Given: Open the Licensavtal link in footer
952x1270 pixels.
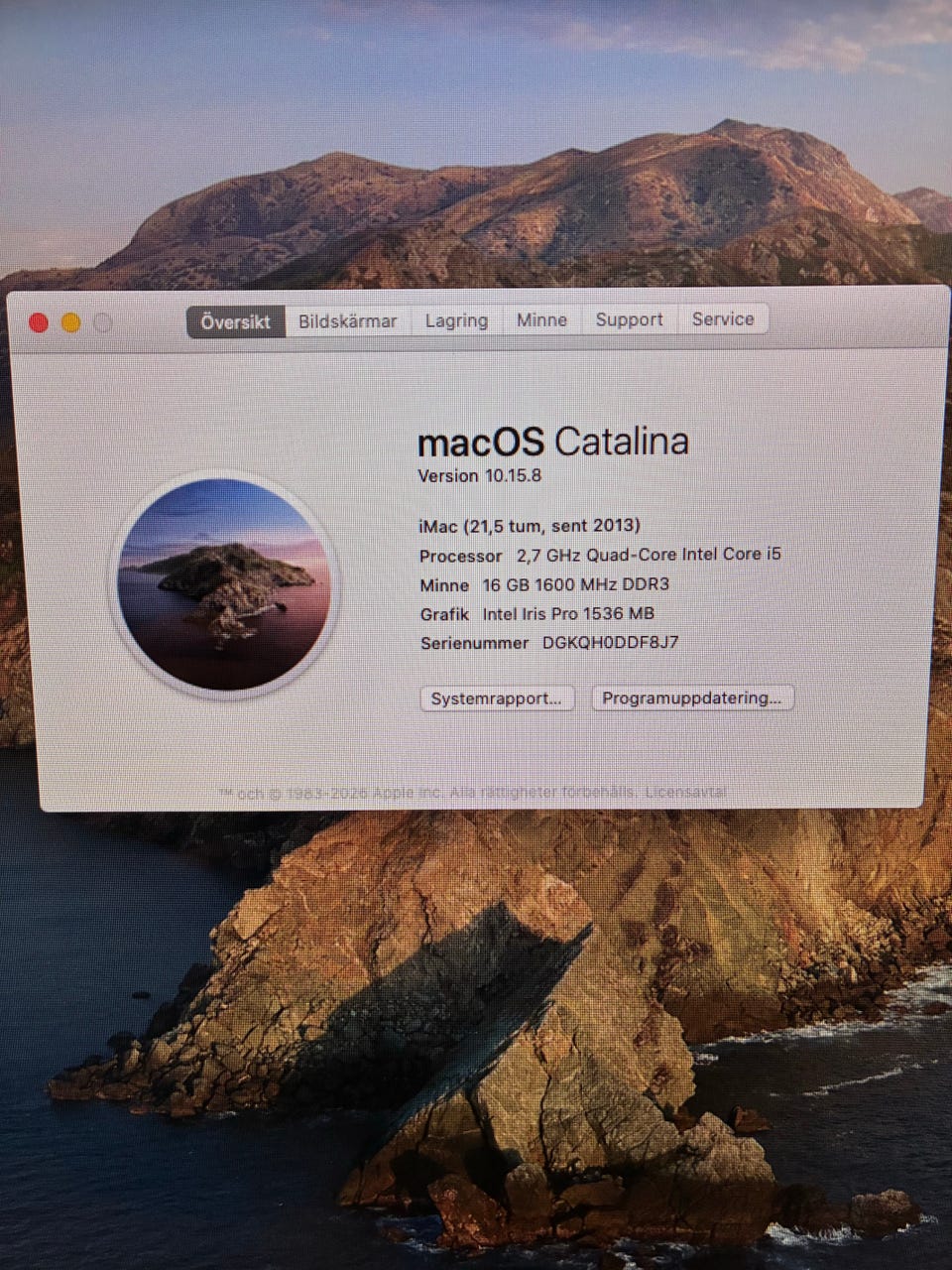Looking at the screenshot, I should [685, 792].
